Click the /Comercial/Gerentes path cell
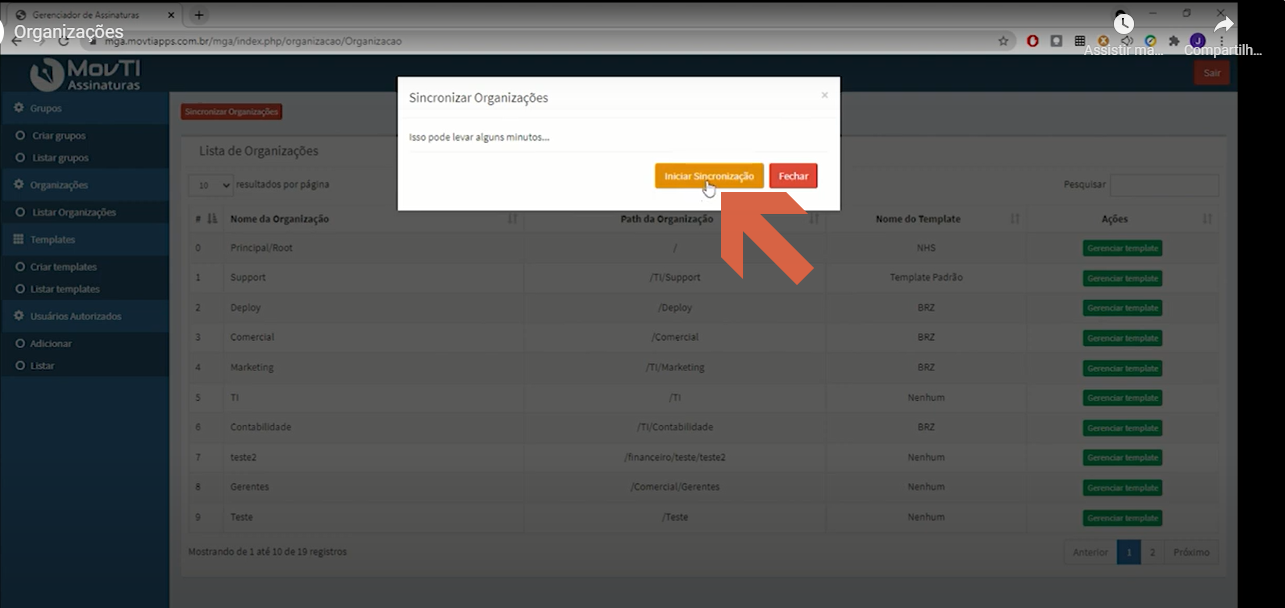1285x608 pixels. [x=675, y=488]
